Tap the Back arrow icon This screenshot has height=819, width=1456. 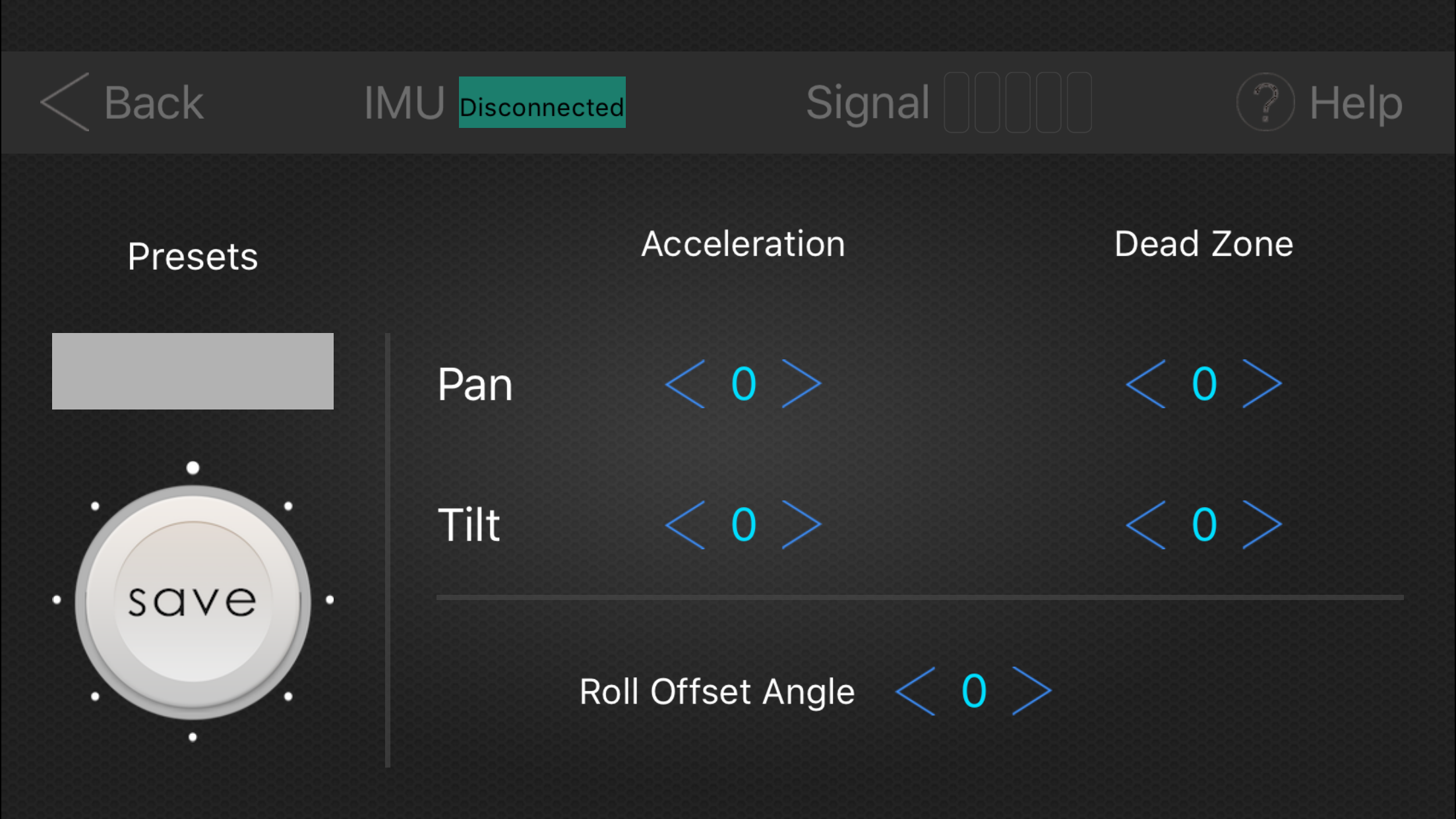(x=65, y=102)
